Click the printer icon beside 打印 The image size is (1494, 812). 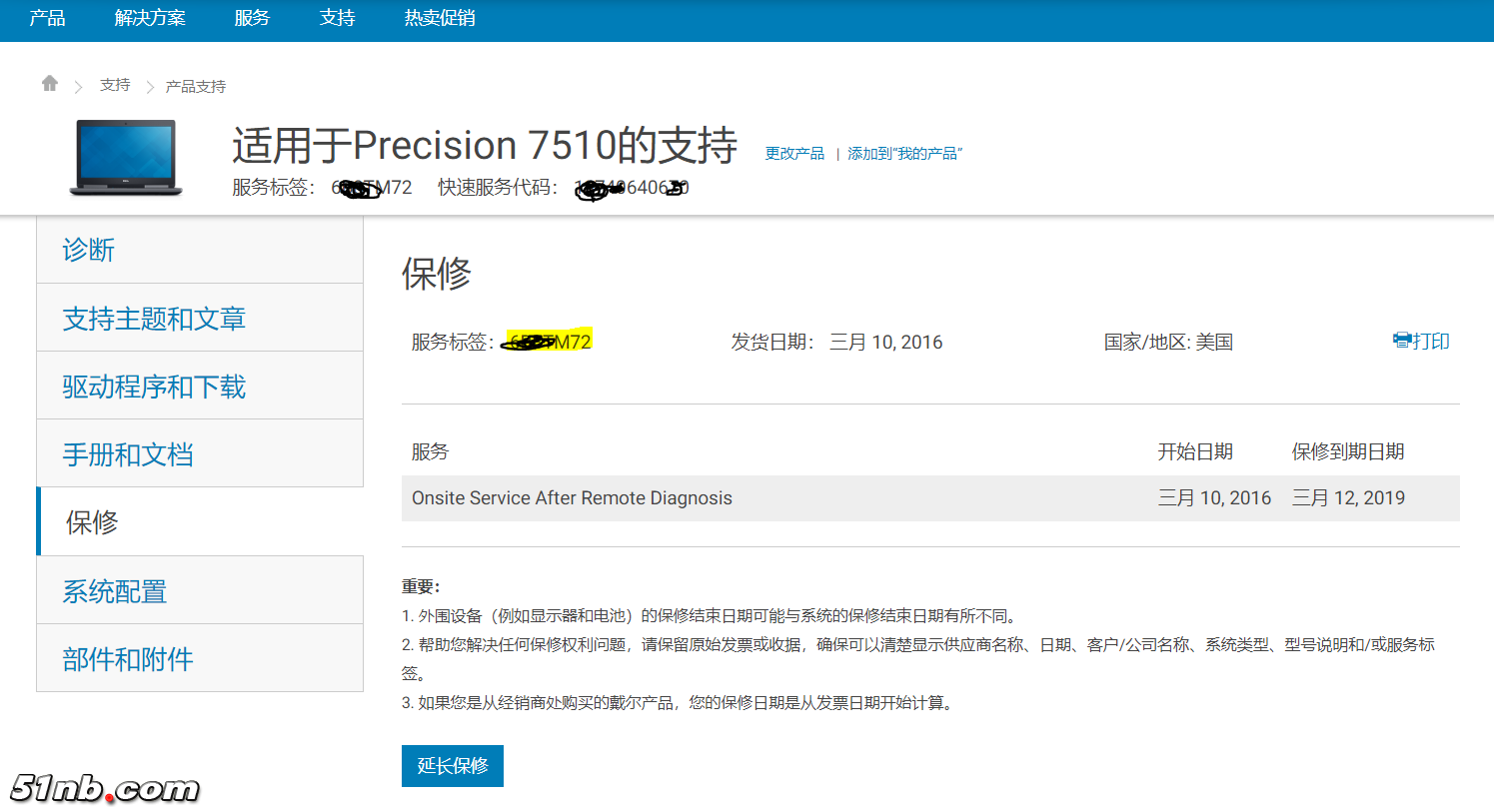click(1401, 341)
